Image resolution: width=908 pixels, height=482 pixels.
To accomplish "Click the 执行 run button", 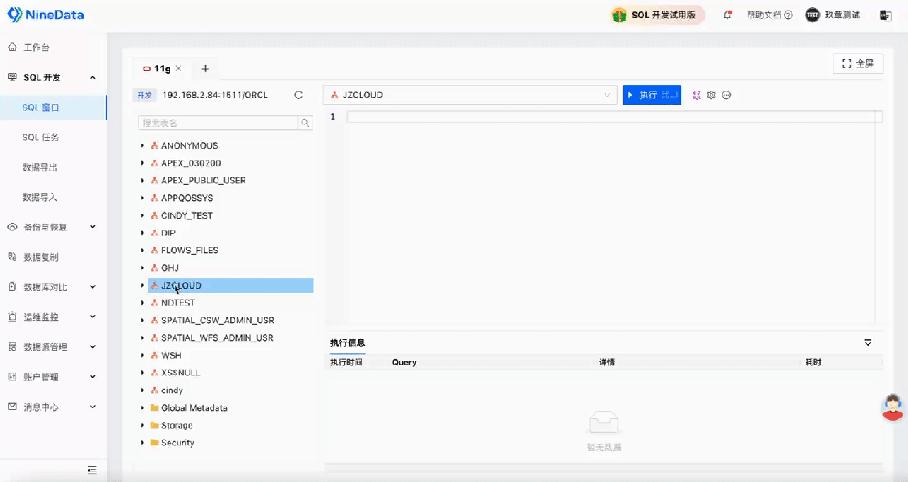I will tap(652, 95).
